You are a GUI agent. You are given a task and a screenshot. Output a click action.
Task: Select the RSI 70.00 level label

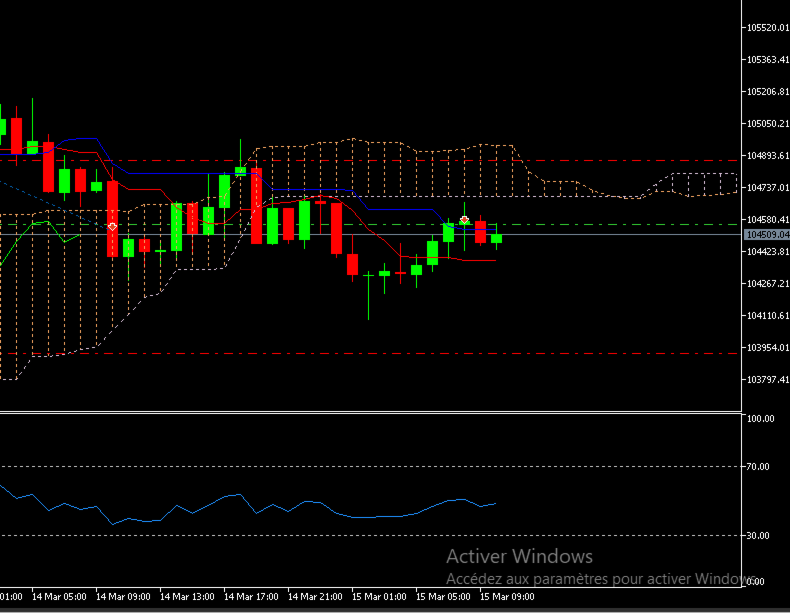[758, 467]
